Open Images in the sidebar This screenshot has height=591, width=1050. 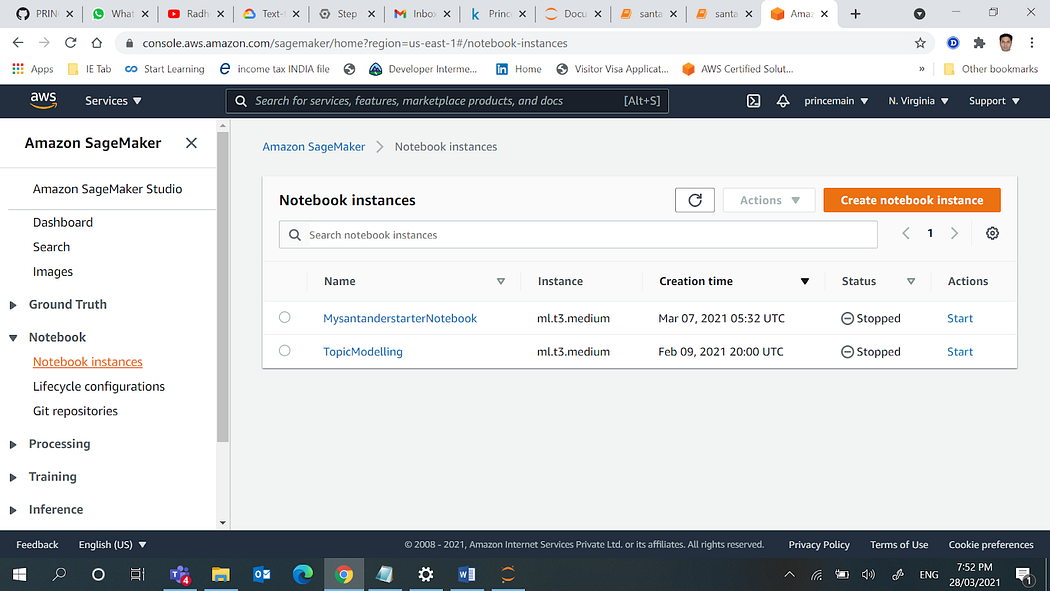pyautogui.click(x=53, y=272)
